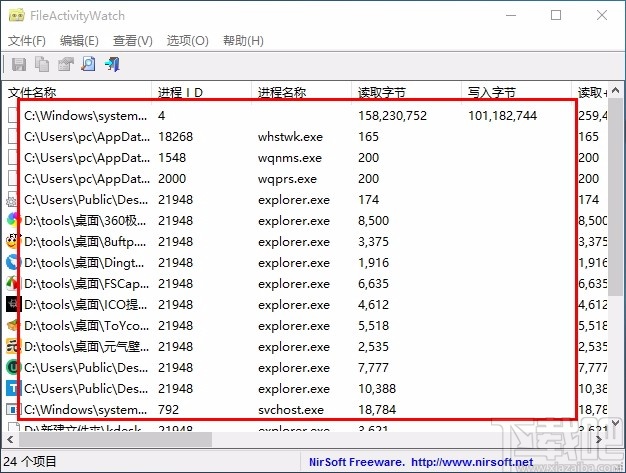The height and width of the screenshot is (473, 626).
Task: Click the 18,784 read bytes value
Action: (x=377, y=410)
